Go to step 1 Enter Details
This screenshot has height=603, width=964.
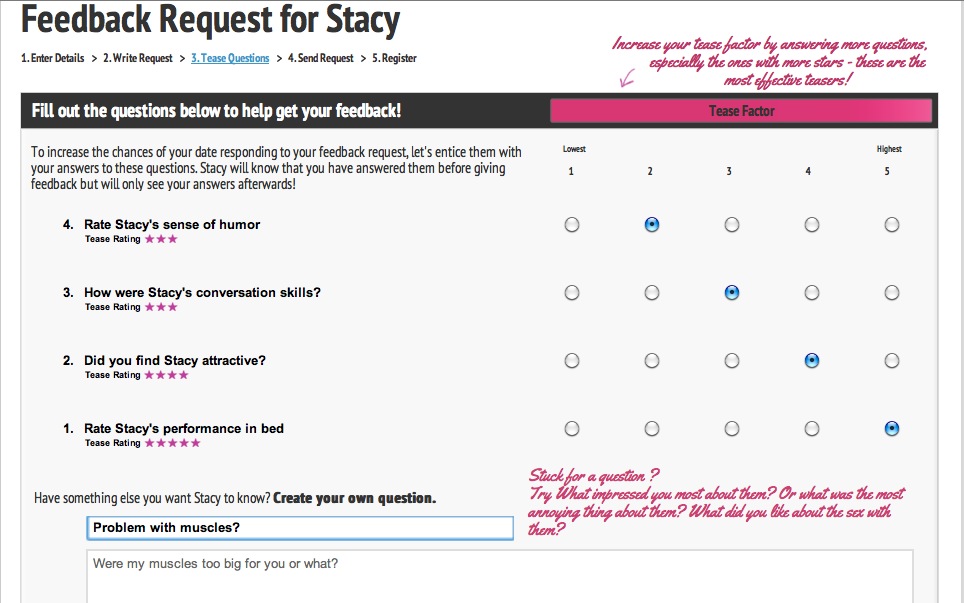(52, 58)
